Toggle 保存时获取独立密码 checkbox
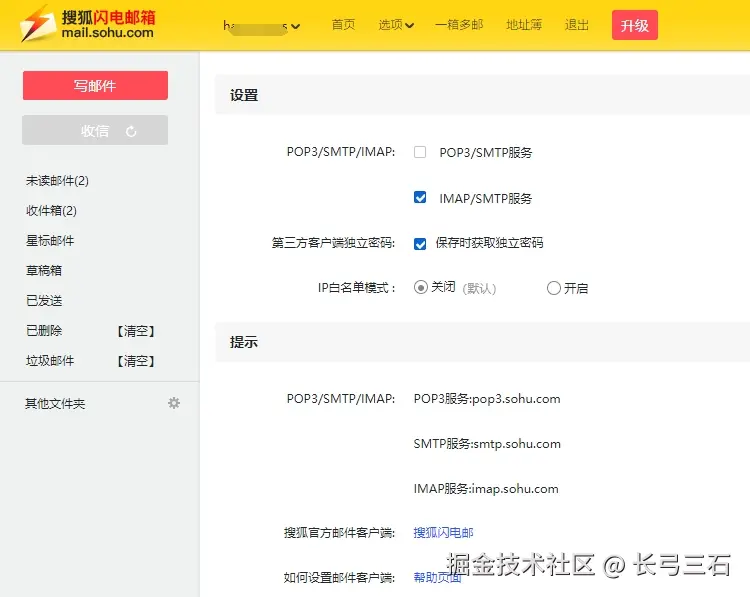 420,243
